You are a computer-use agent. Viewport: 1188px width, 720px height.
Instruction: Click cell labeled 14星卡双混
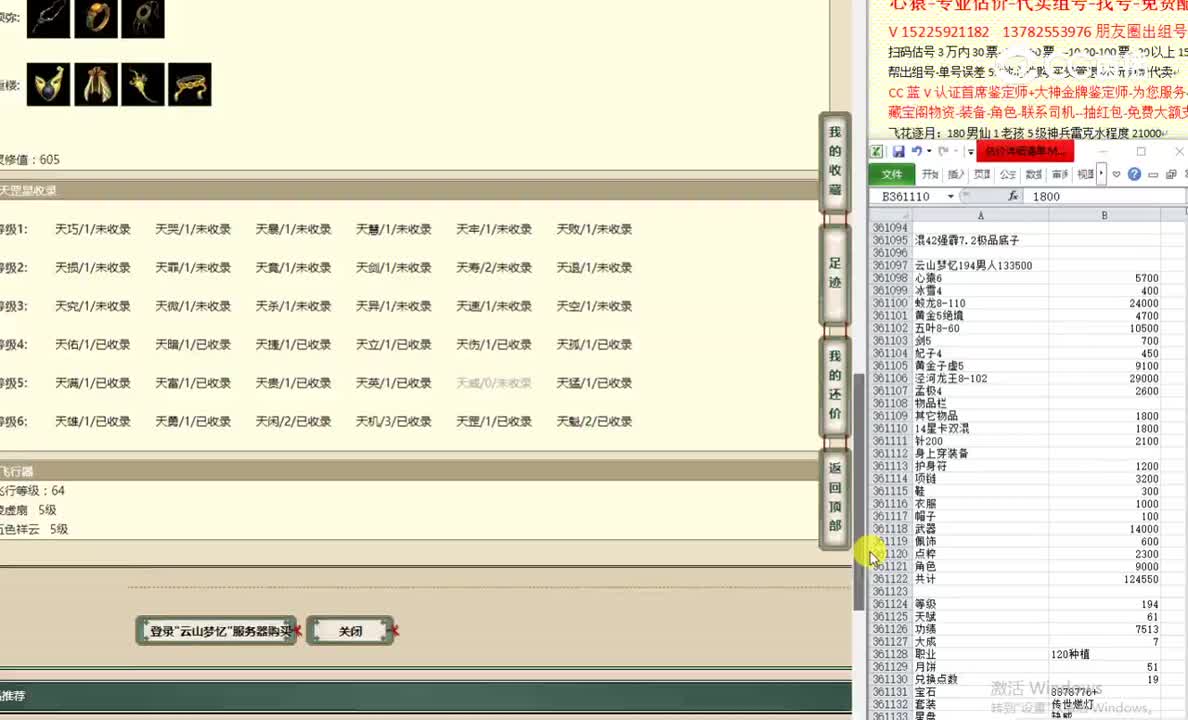click(980, 428)
